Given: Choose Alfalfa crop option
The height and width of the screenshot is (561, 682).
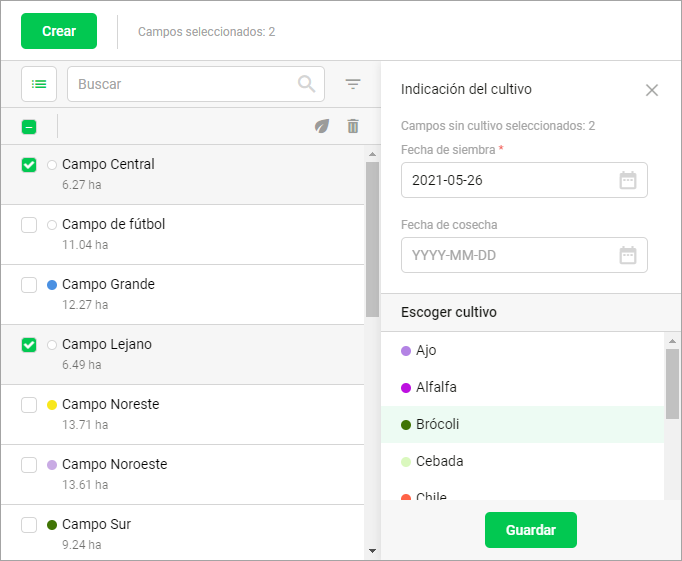Looking at the screenshot, I should tap(436, 387).
